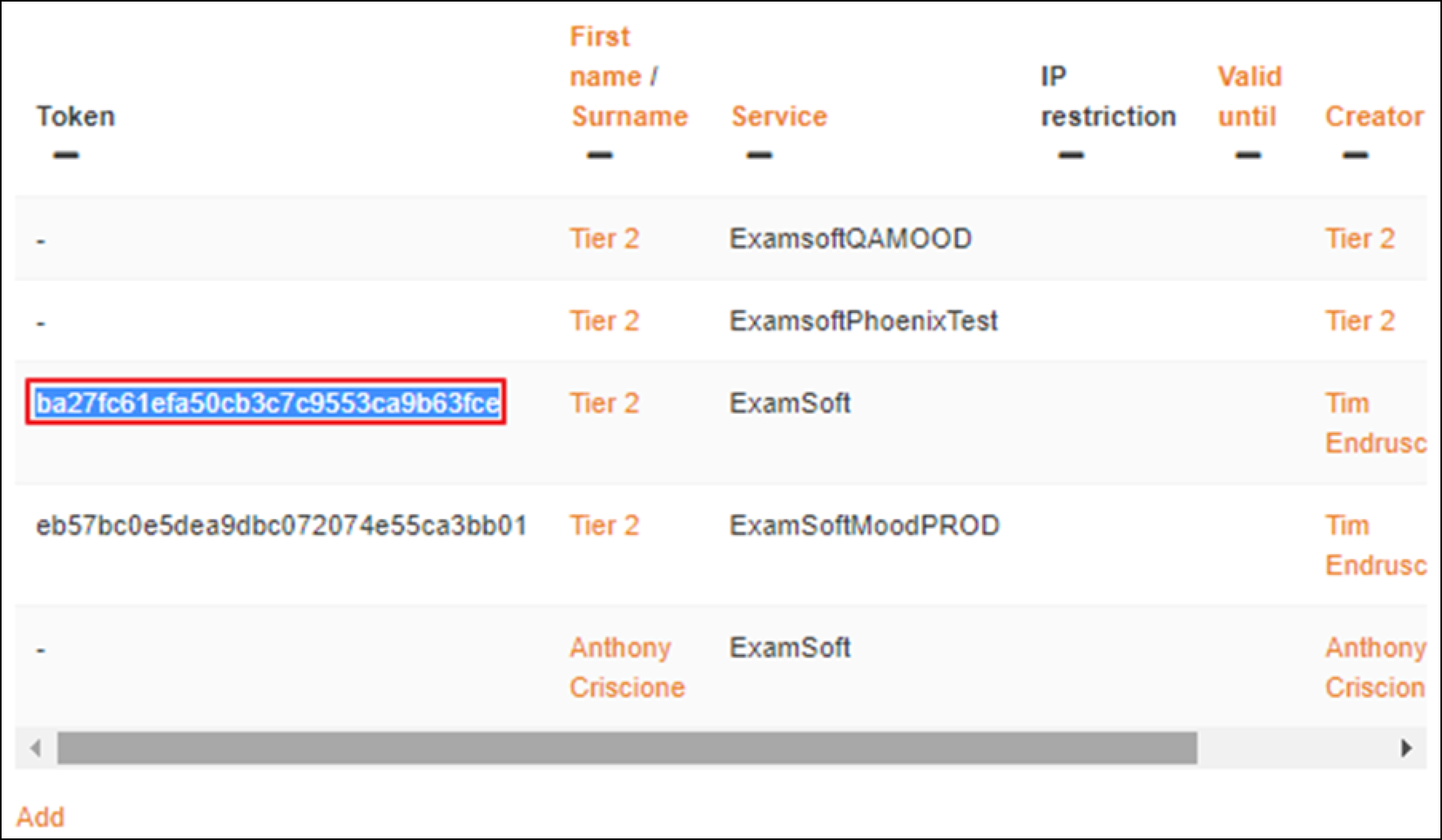1442x840 pixels.
Task: Click the token eb57bc0e5dea9dbc072074e55ca3bb01
Action: (281, 525)
